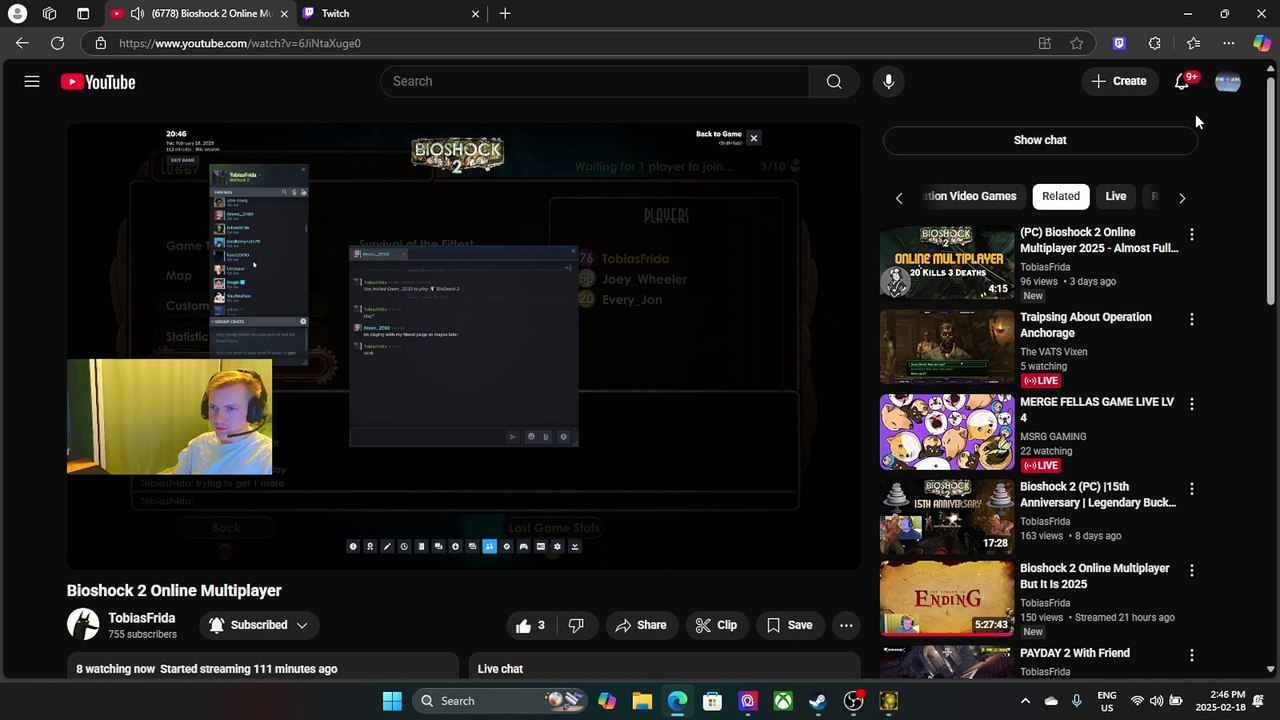The width and height of the screenshot is (1280, 720).
Task: Open the Twitch extension icon in the toolbar
Action: pos(1119,43)
